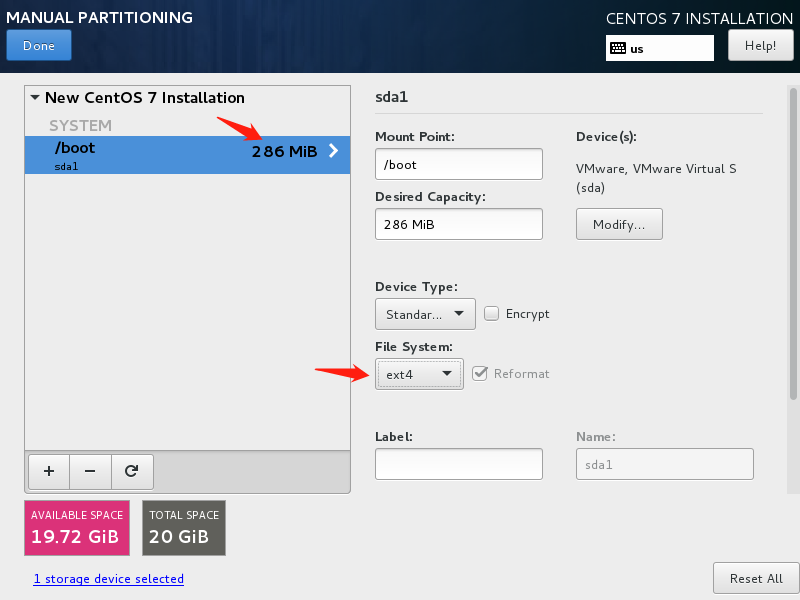Add a new mount point with plus button

pyautogui.click(x=49, y=471)
